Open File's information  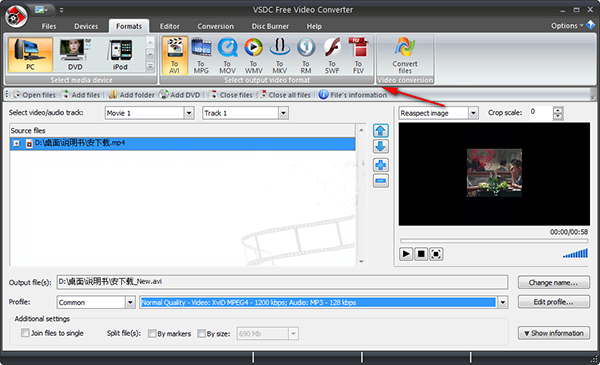353,95
